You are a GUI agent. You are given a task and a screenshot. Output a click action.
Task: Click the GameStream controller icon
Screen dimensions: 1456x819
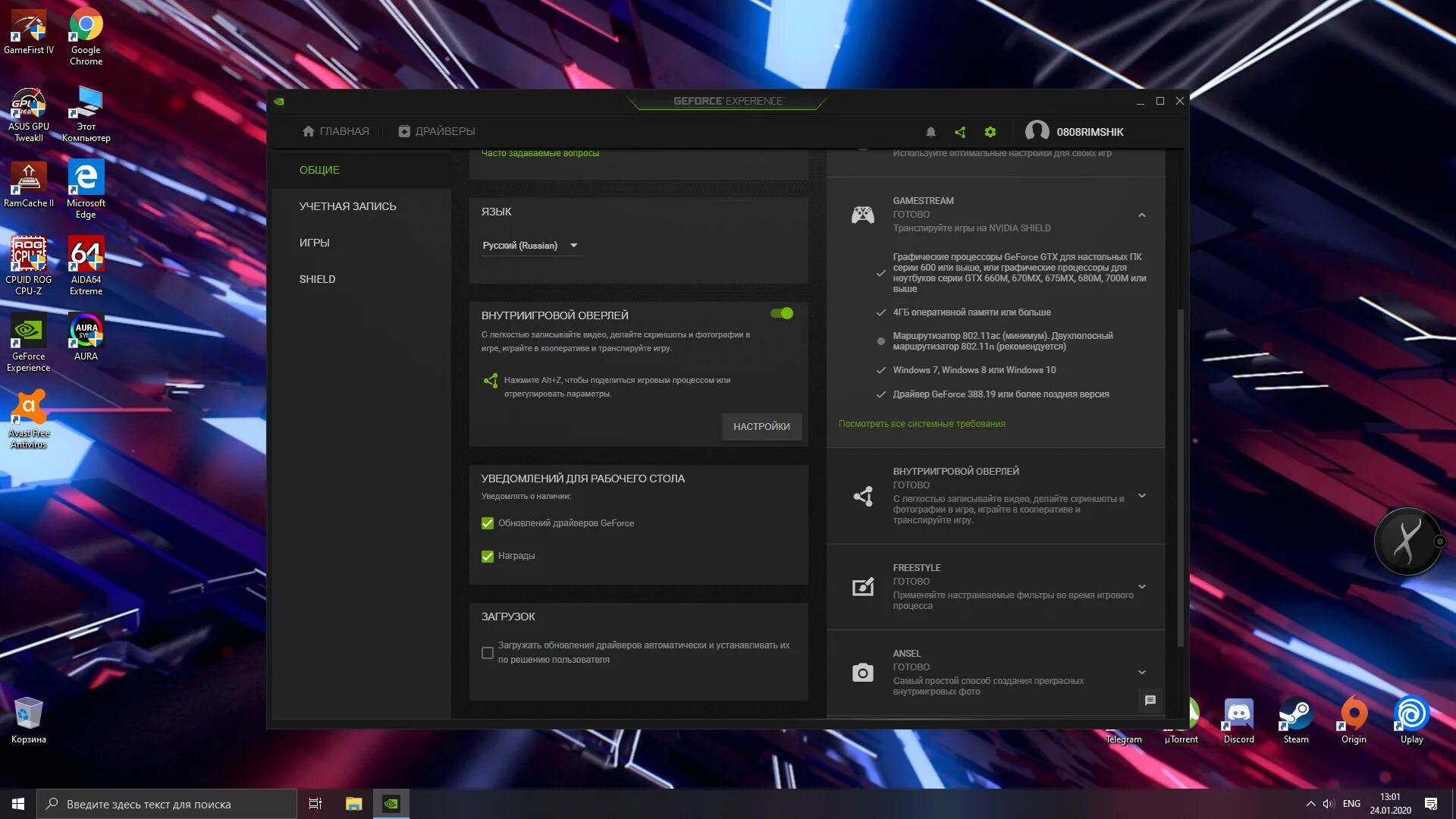point(862,215)
